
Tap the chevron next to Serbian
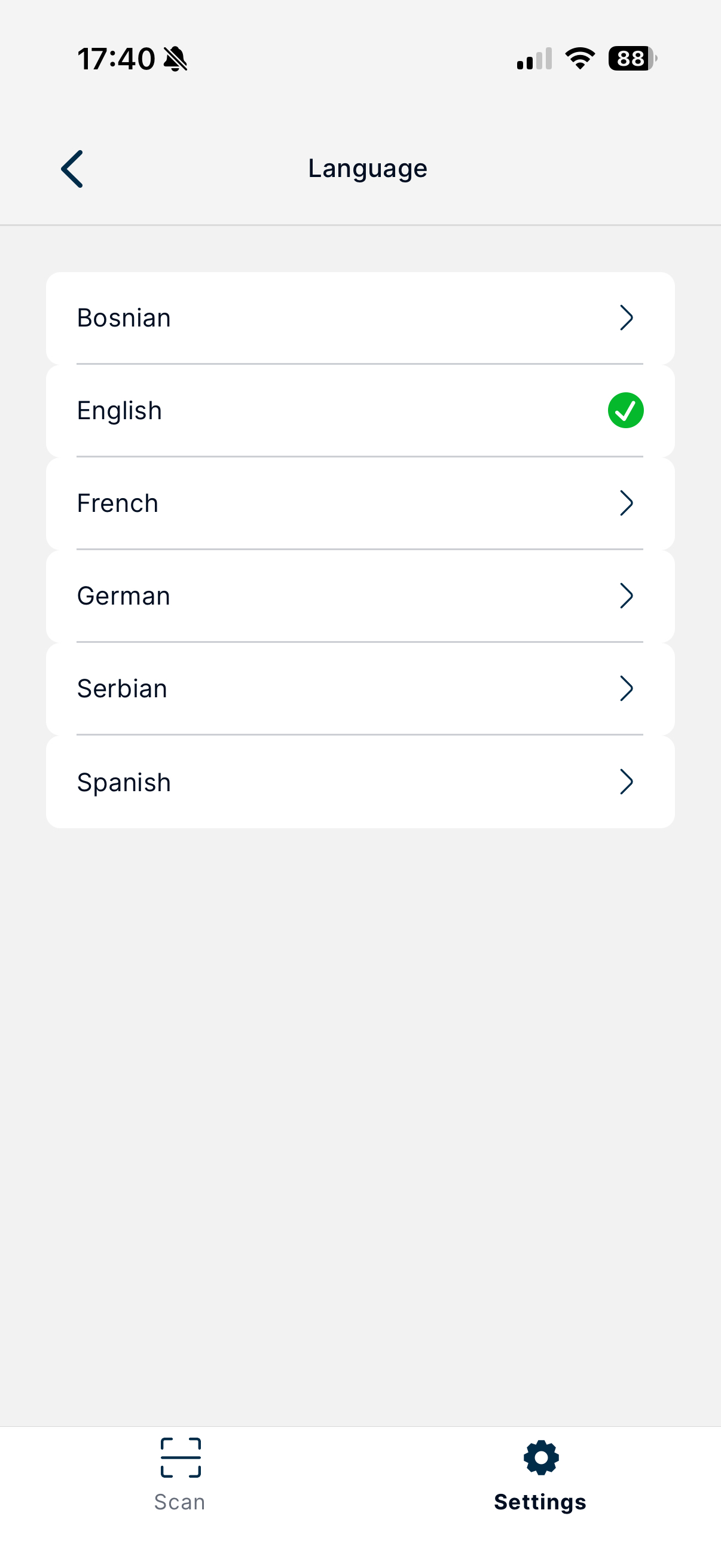tap(627, 688)
